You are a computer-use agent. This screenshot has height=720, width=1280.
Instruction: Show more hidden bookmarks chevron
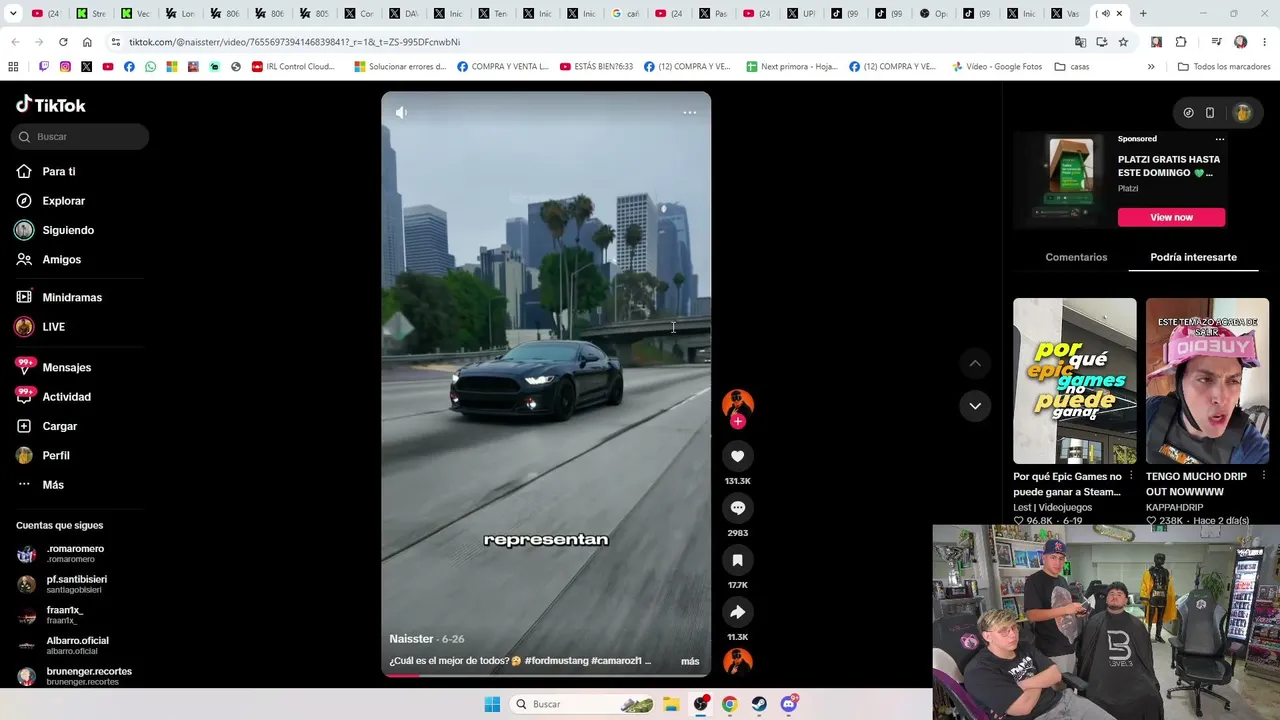(1151, 67)
